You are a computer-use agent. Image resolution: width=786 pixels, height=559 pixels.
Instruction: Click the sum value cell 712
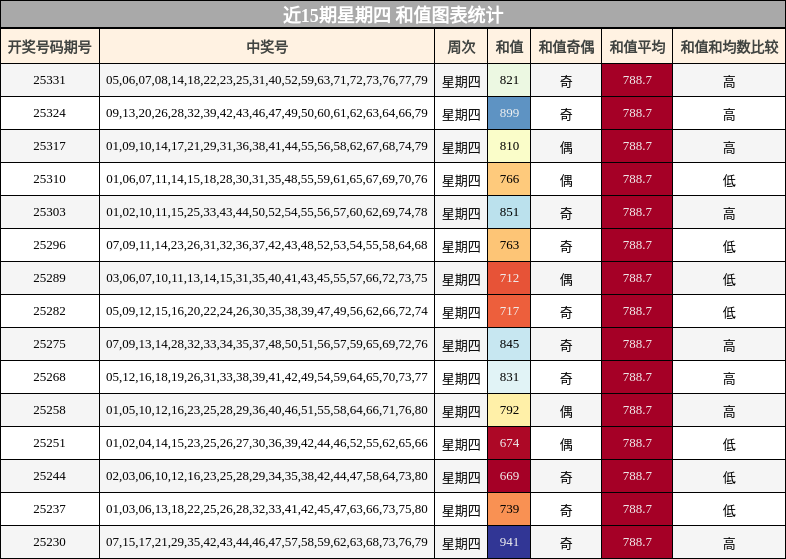click(509, 278)
